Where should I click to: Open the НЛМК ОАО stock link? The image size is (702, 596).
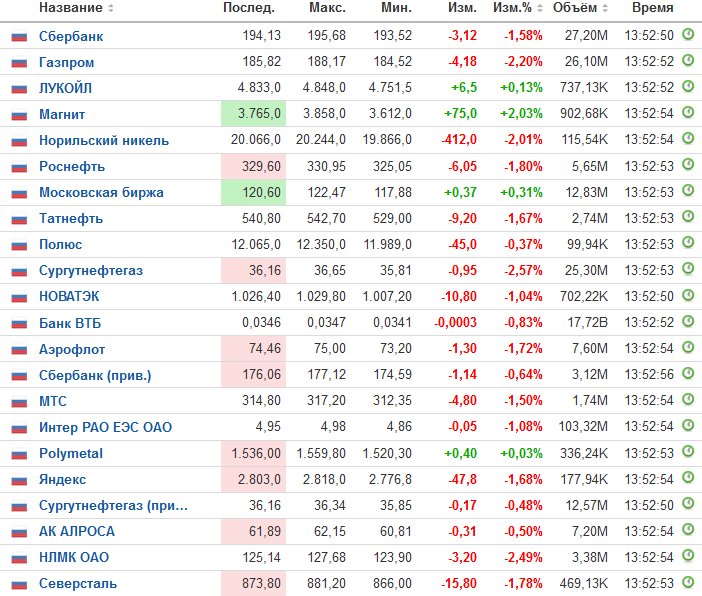[74, 557]
